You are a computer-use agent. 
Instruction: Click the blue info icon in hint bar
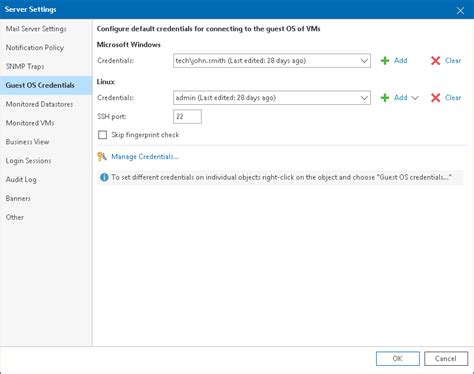(x=104, y=177)
